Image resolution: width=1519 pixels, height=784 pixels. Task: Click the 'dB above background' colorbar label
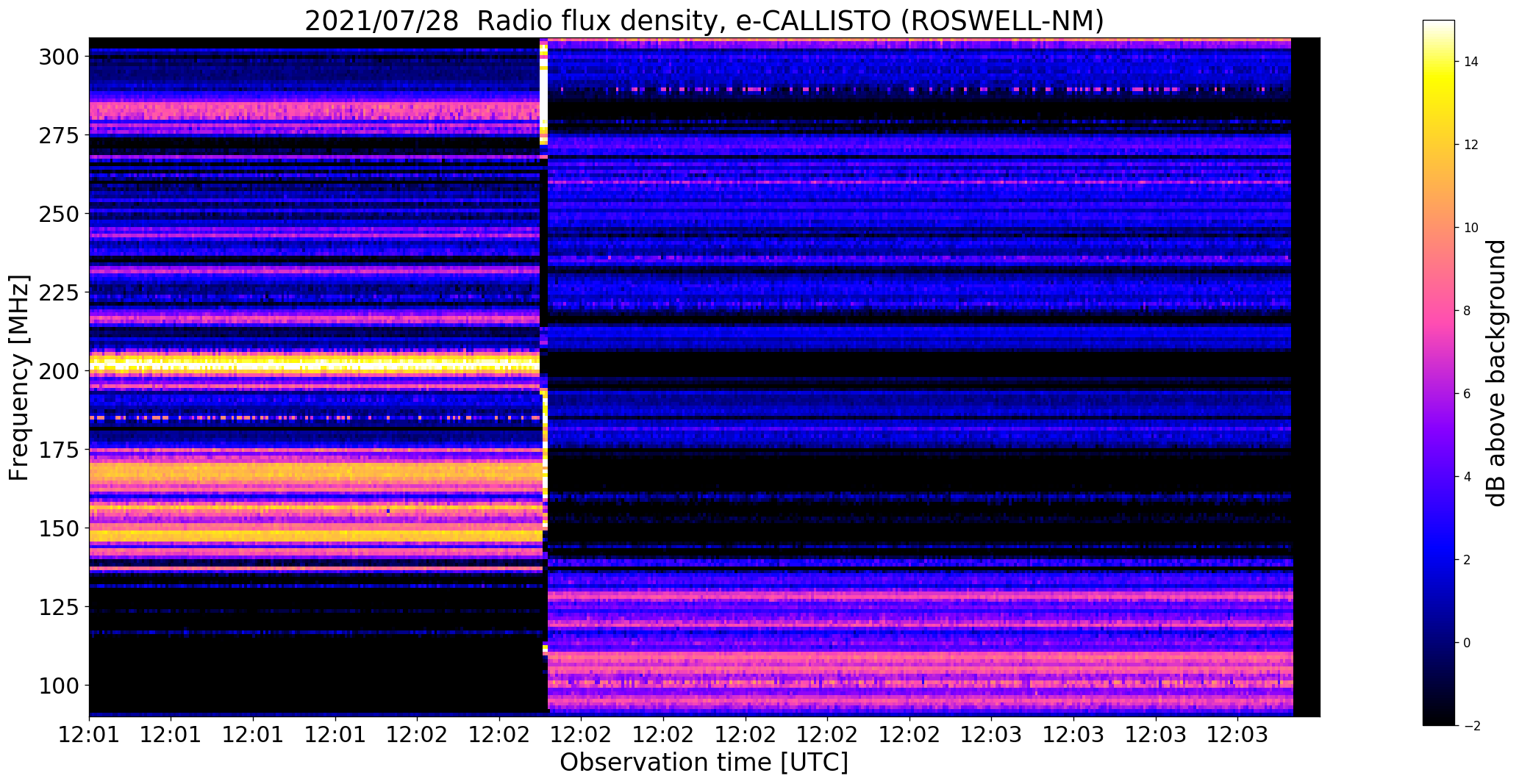pyautogui.click(x=1497, y=373)
